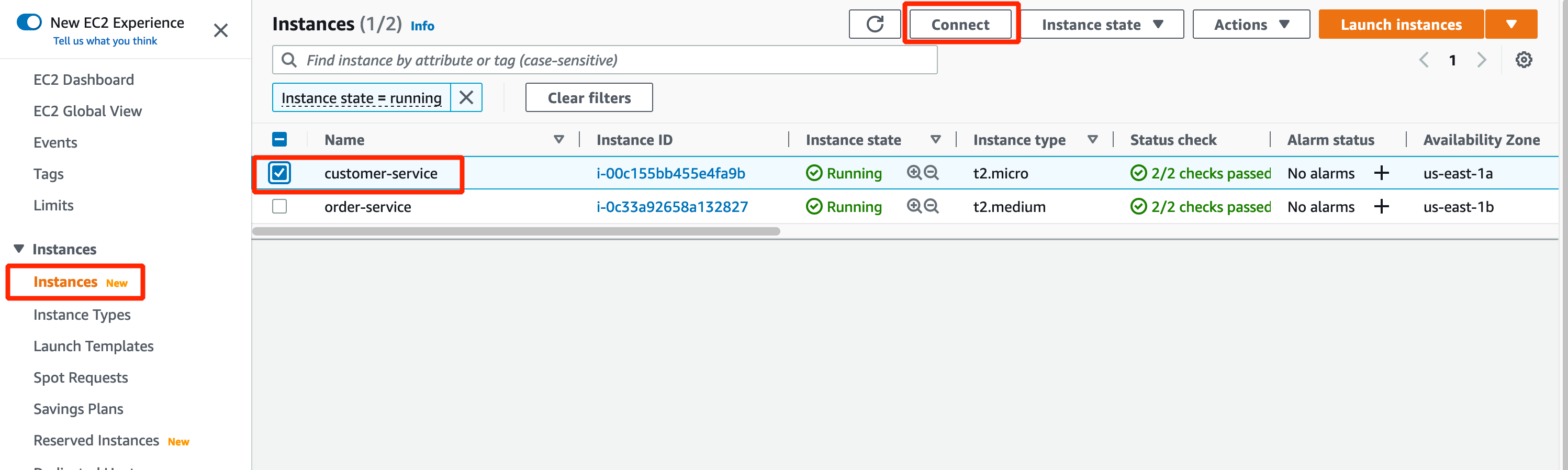This screenshot has width=1568, height=470.
Task: Open Launch instances split arrow
Action: click(1511, 25)
